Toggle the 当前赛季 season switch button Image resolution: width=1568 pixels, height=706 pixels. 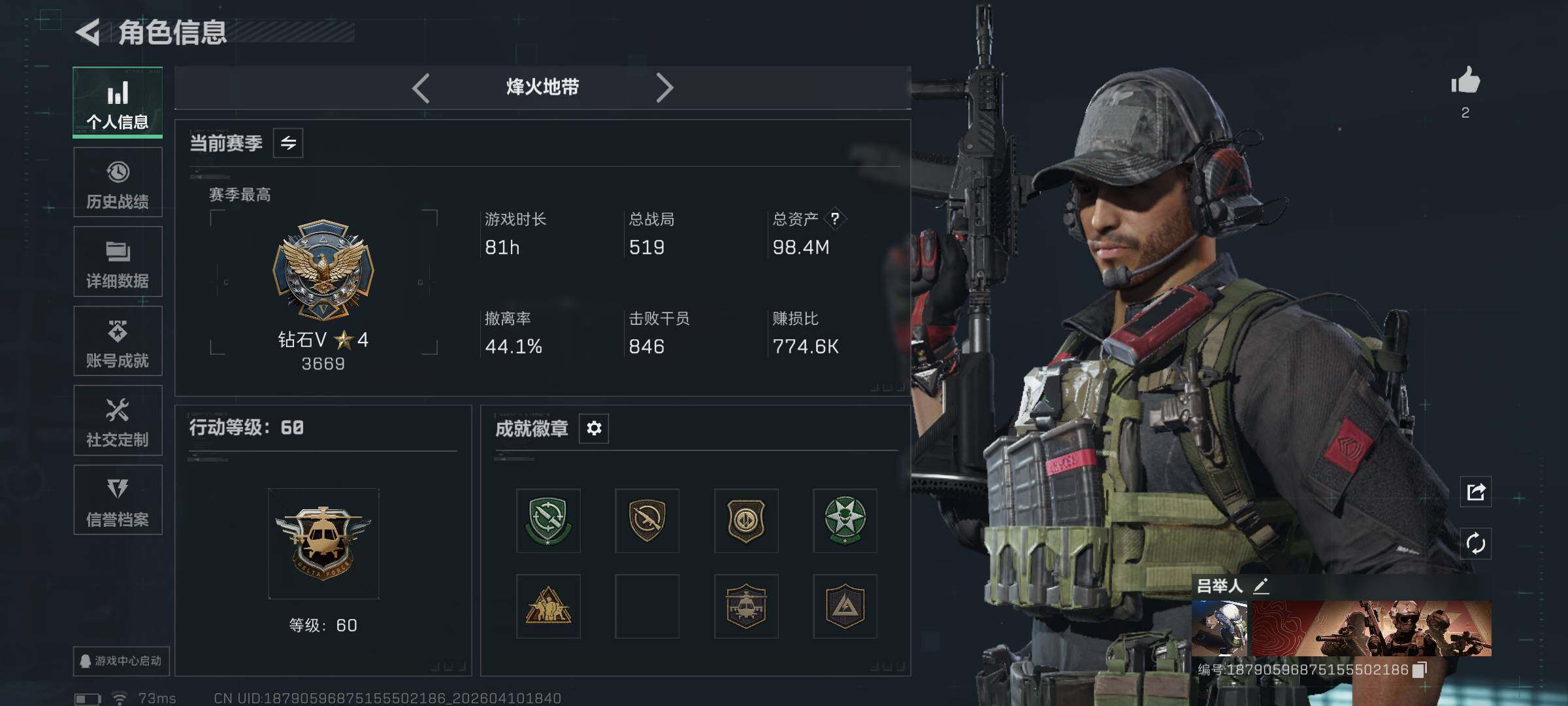pos(288,143)
